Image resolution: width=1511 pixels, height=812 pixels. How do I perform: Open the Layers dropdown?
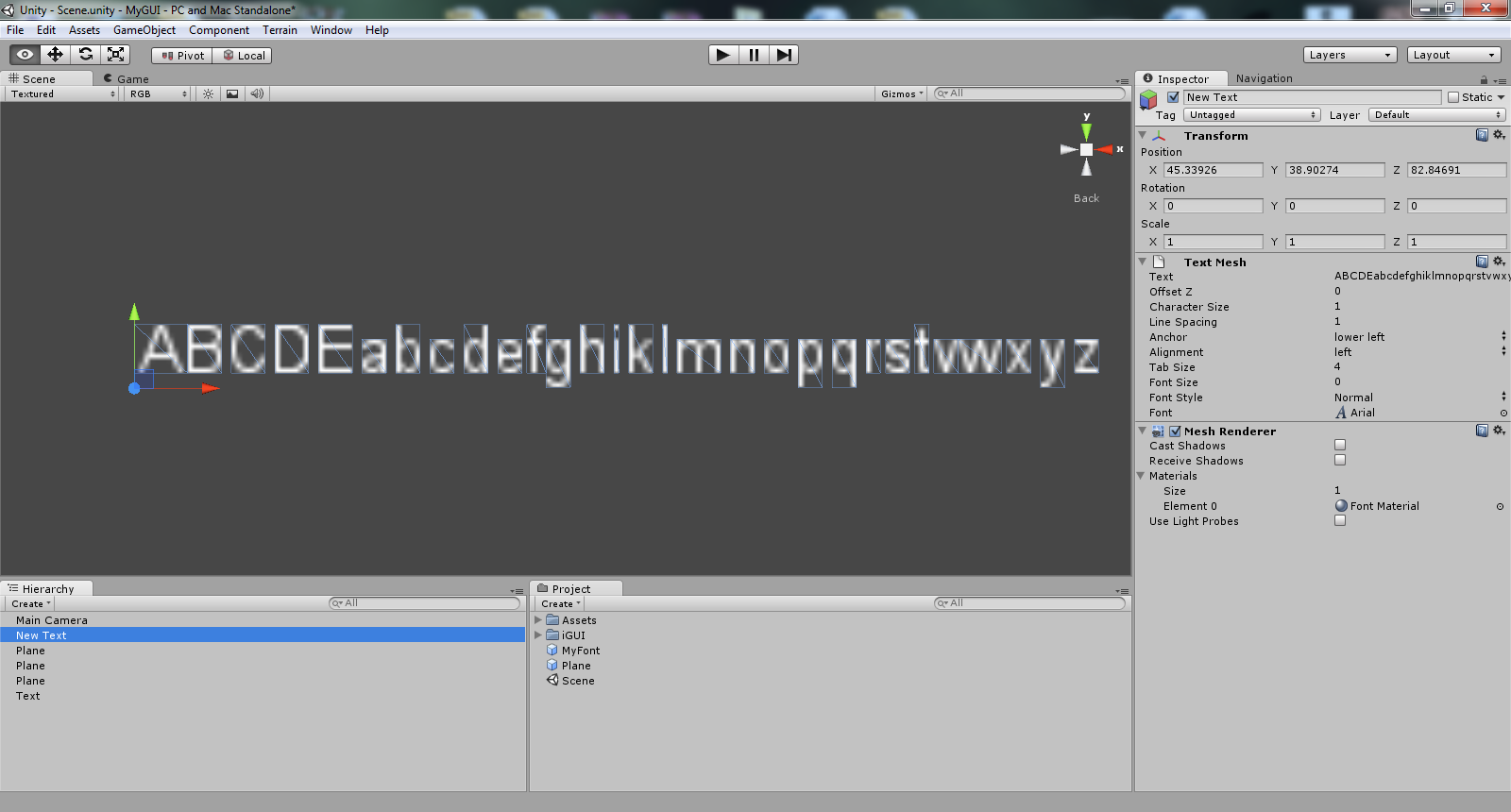coord(1350,55)
